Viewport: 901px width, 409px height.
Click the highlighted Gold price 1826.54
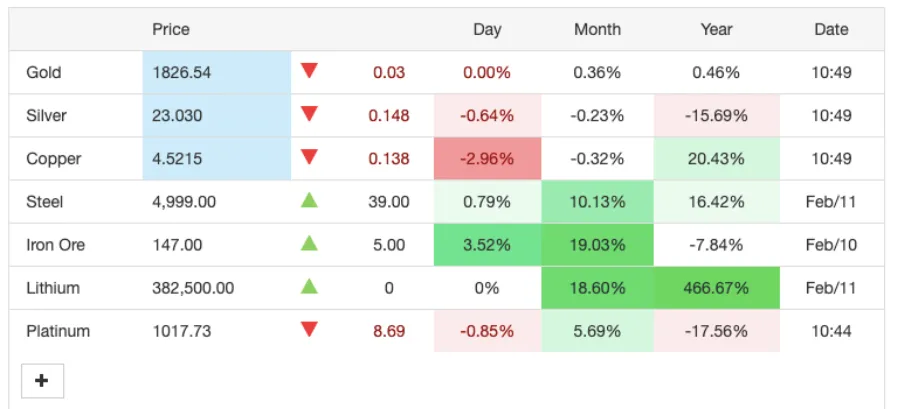tap(177, 73)
